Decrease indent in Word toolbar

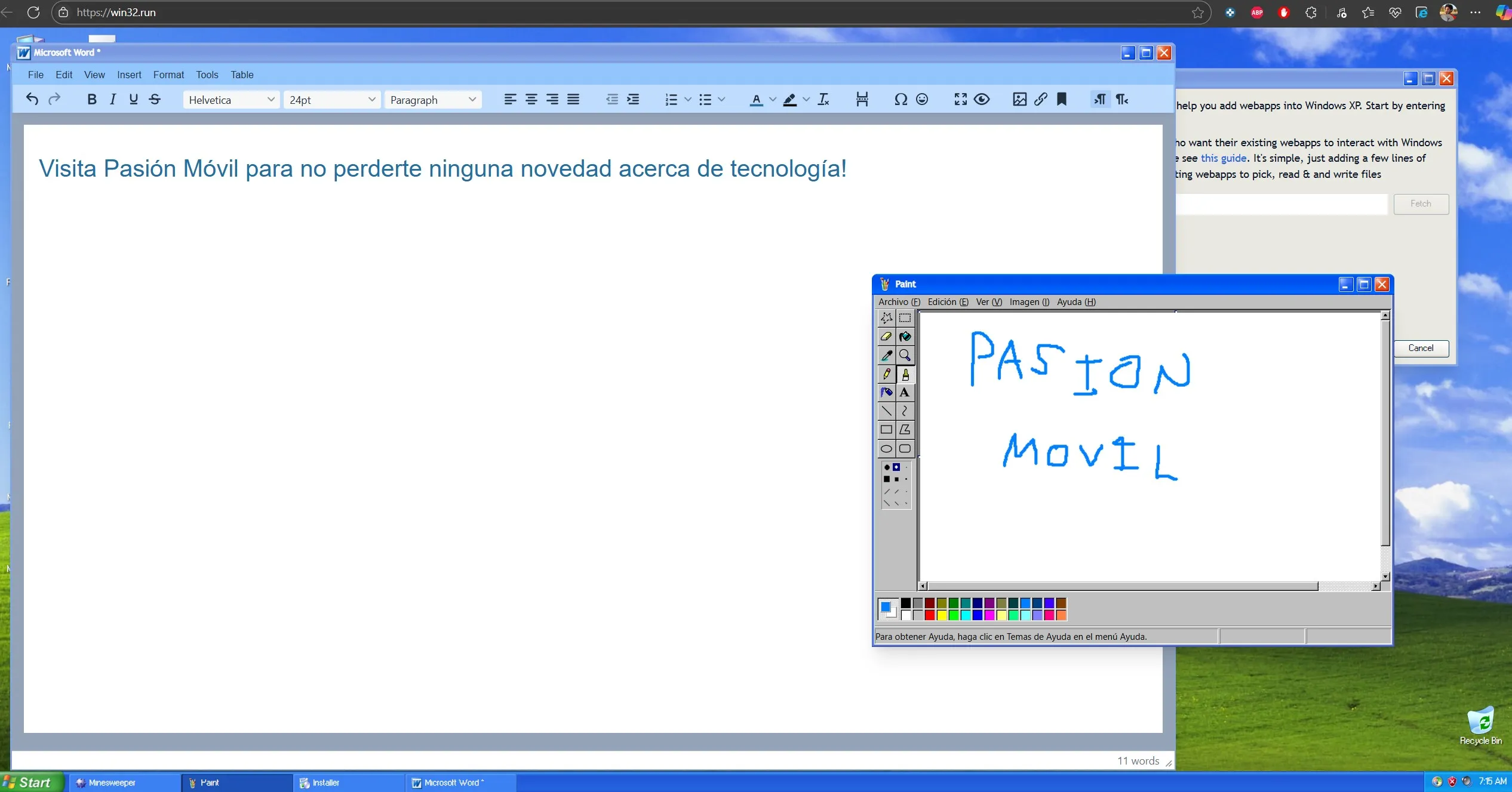612,99
